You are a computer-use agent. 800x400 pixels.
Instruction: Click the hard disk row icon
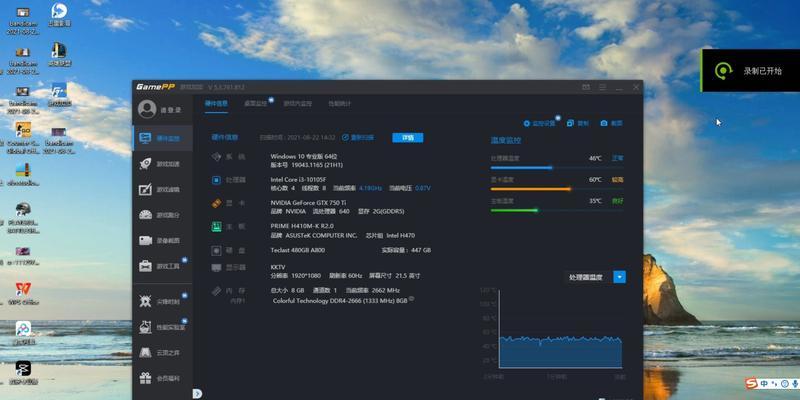pyautogui.click(x=216, y=251)
